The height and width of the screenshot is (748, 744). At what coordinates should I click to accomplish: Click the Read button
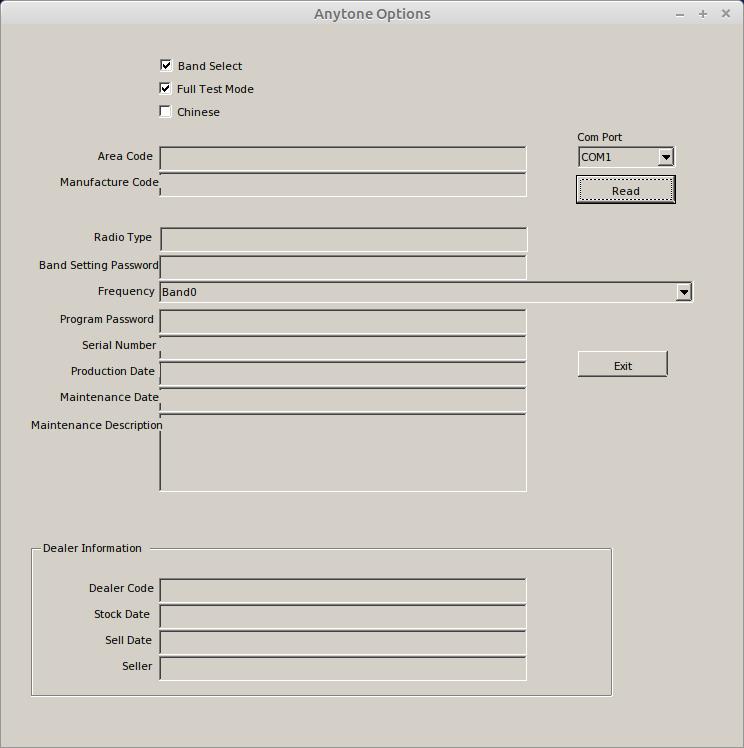(626, 190)
